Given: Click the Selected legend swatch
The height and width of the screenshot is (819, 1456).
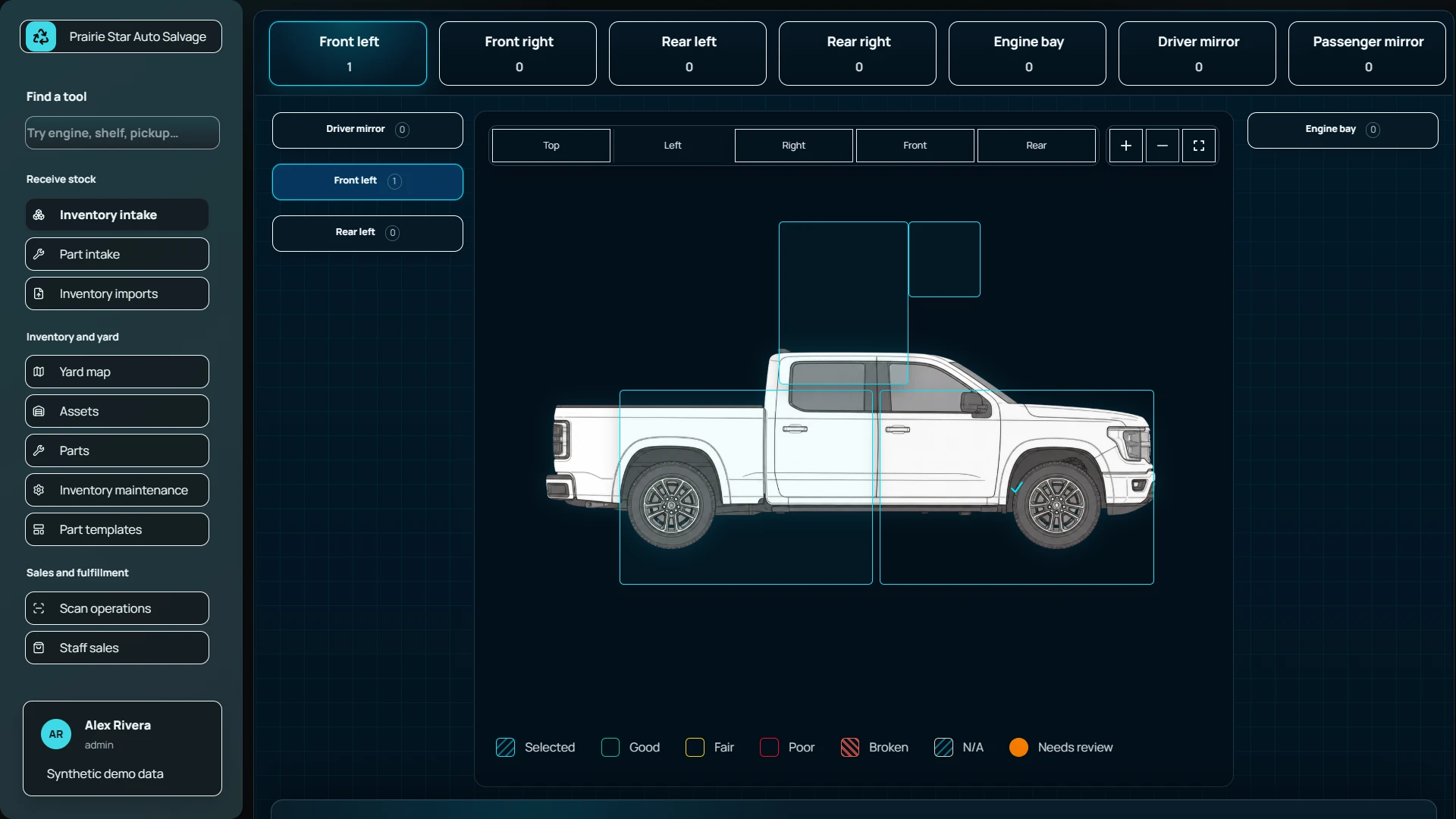Looking at the screenshot, I should point(505,748).
